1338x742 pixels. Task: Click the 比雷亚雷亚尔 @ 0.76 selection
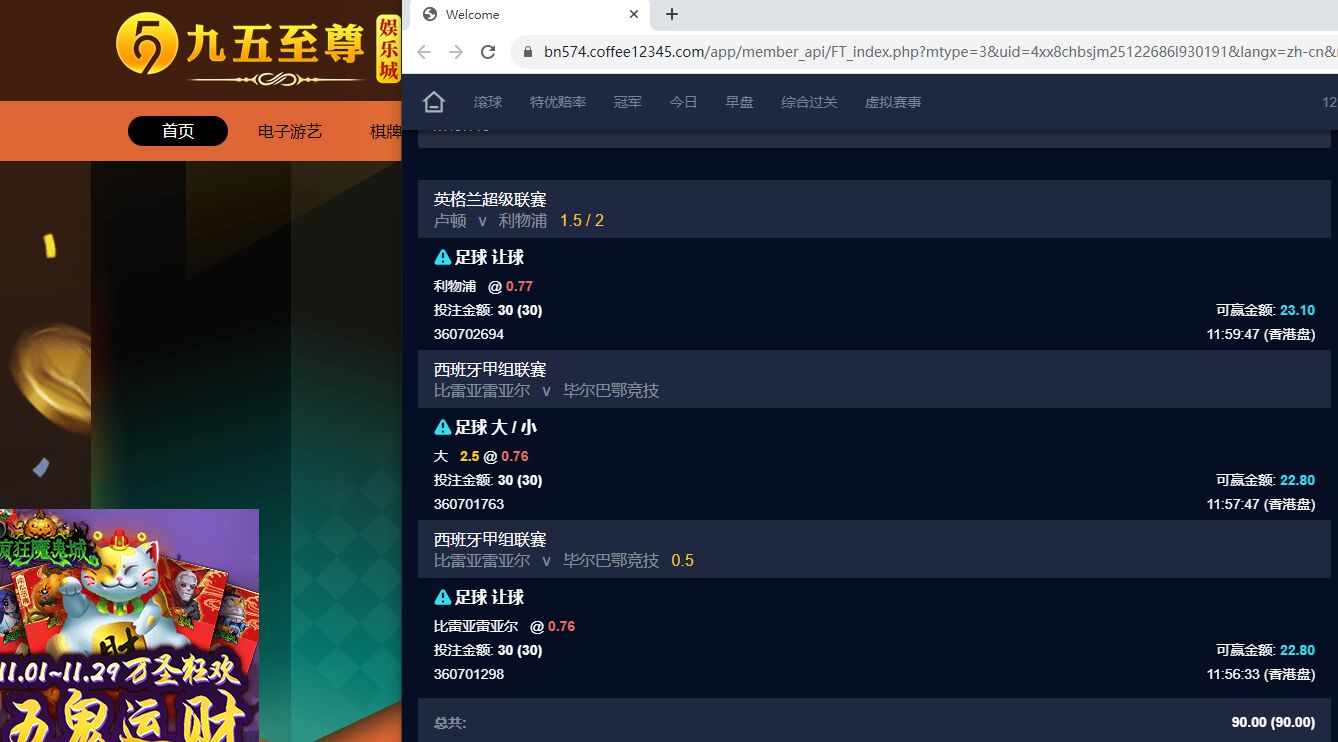[505, 626]
